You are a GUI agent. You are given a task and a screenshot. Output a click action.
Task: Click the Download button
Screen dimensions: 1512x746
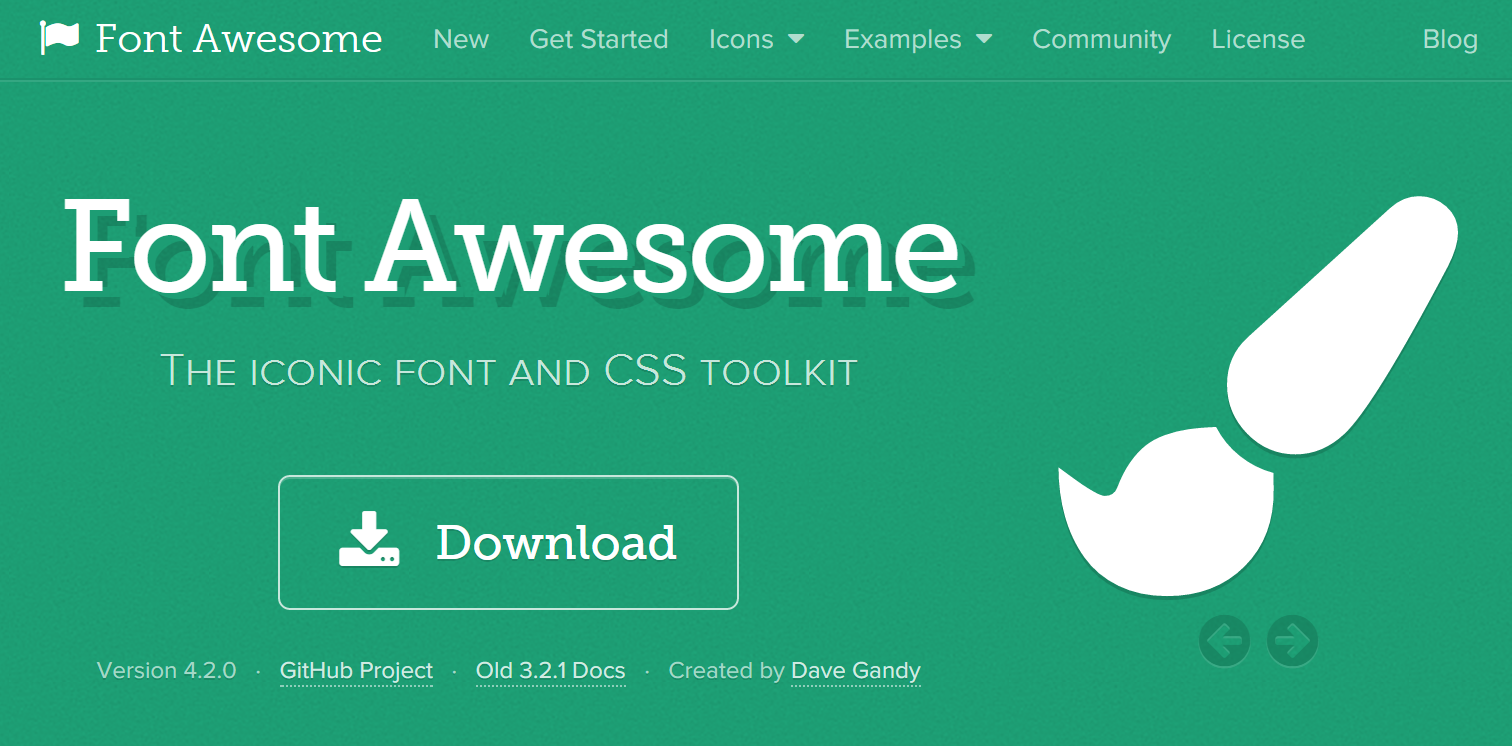[508, 542]
